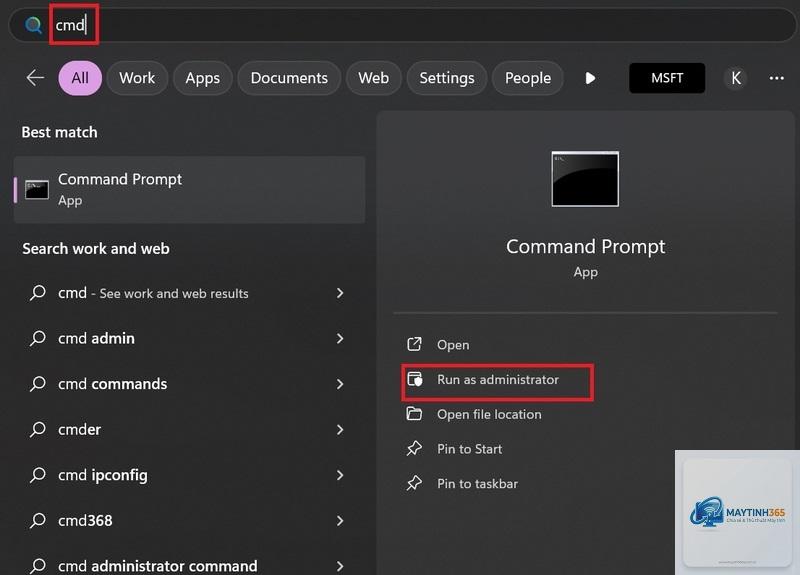The width and height of the screenshot is (800, 575).
Task: Click the Pin to taskbar pin icon
Action: tap(414, 483)
